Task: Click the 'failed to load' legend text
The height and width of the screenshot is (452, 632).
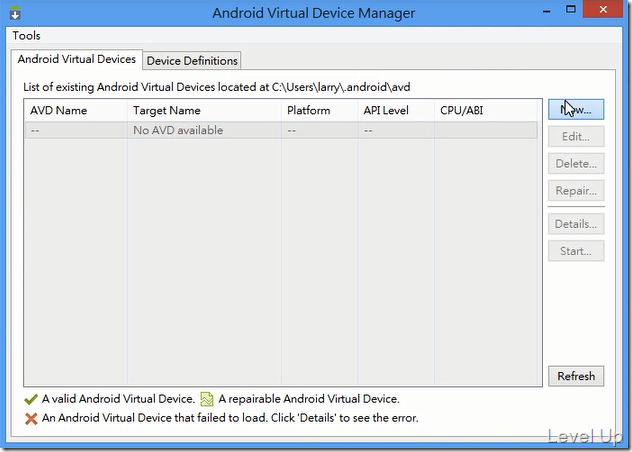Action: 230,418
